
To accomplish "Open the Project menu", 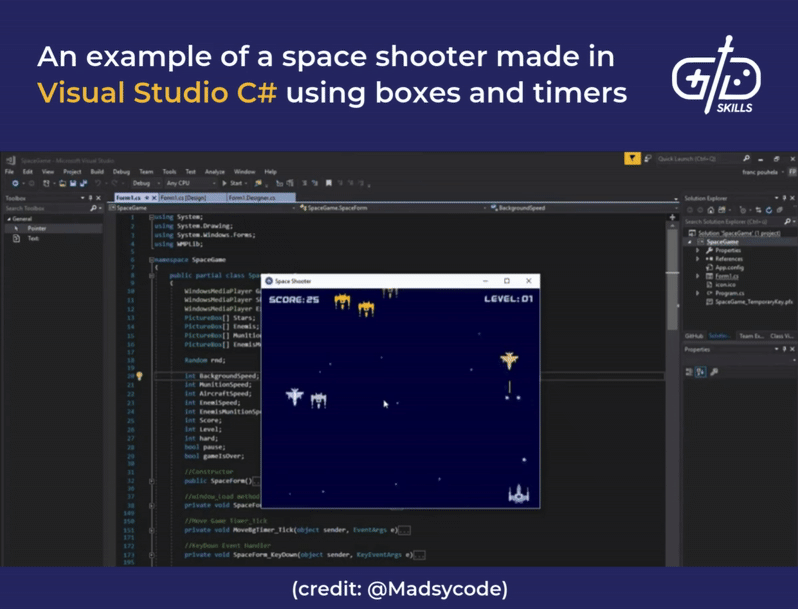I will click(x=72, y=171).
